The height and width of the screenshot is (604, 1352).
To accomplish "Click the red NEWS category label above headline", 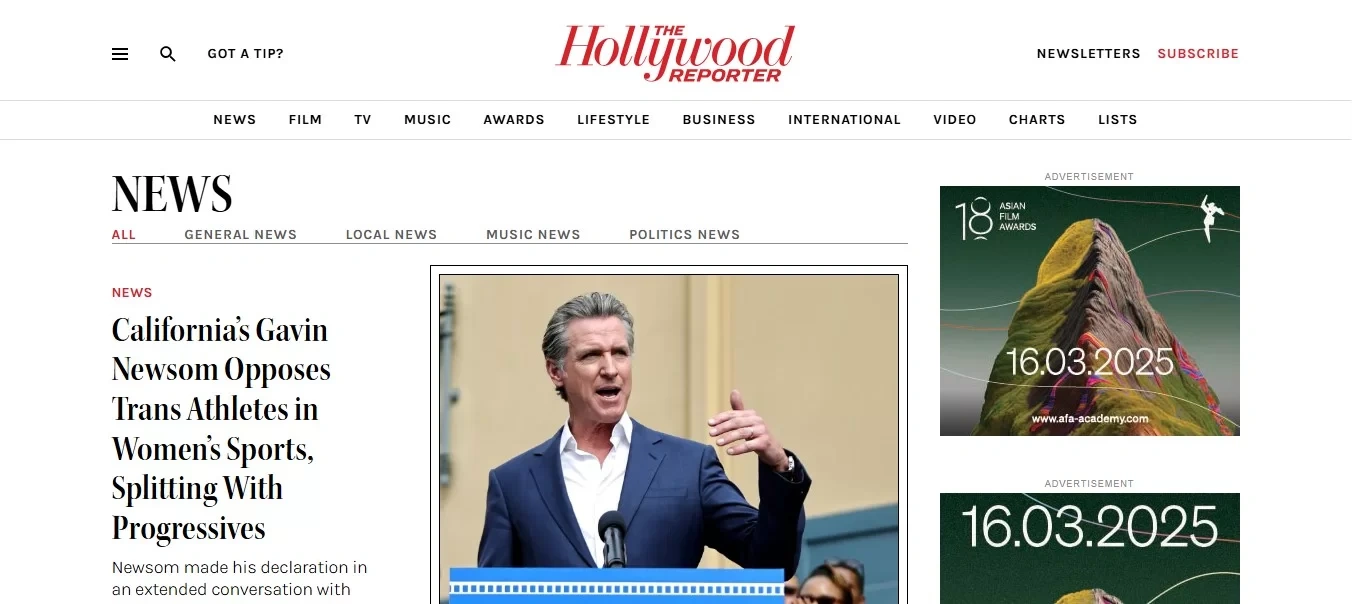I will pyautogui.click(x=132, y=293).
